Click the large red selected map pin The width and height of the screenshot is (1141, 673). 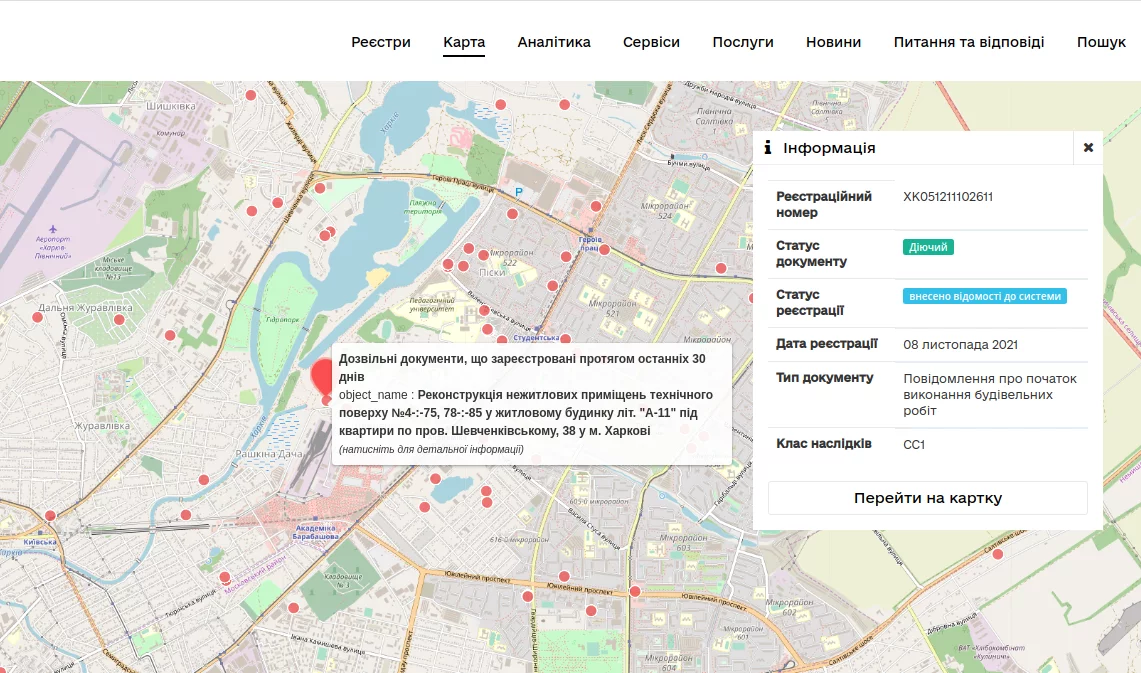pos(323,377)
